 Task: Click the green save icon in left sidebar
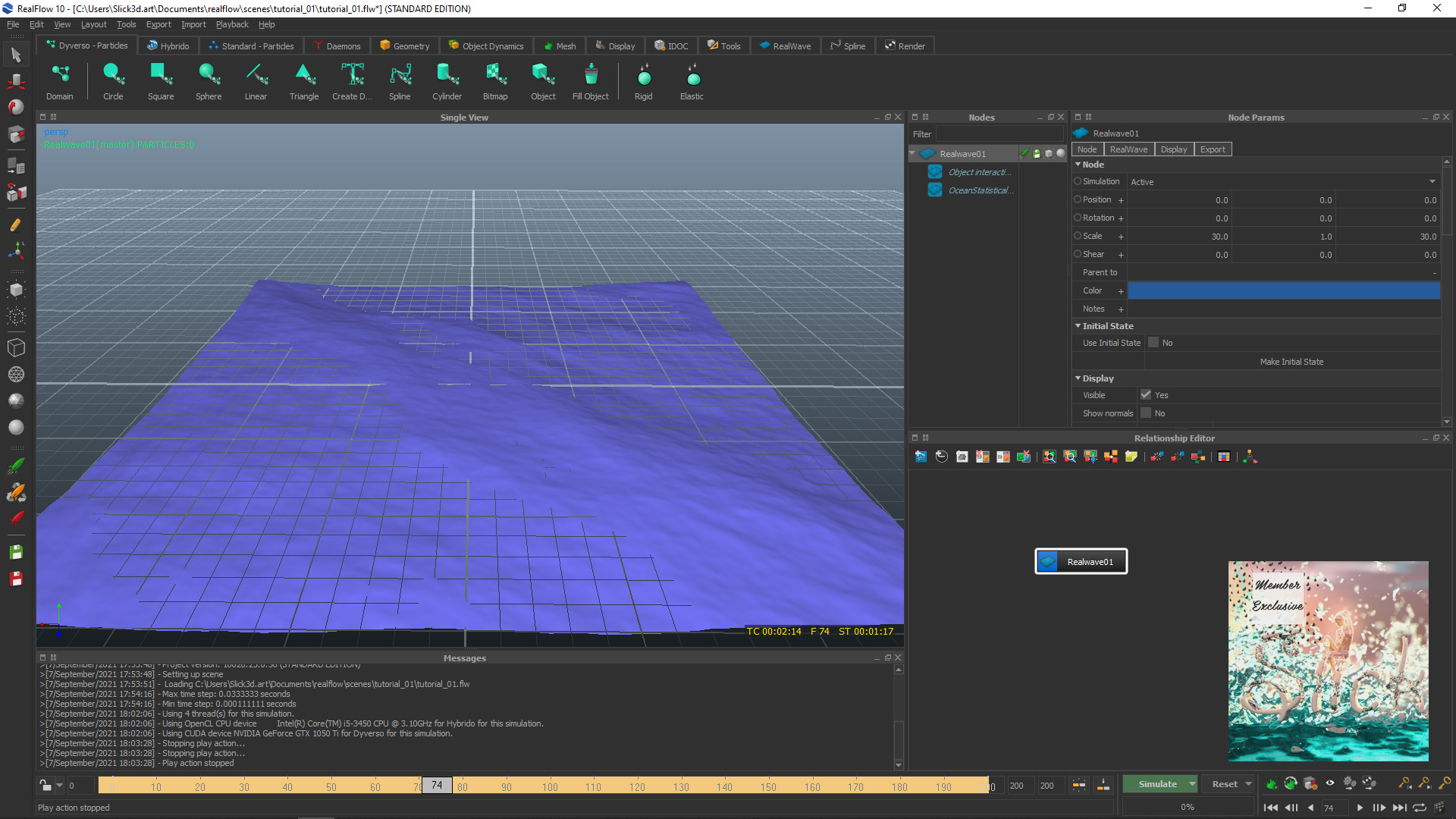(16, 552)
